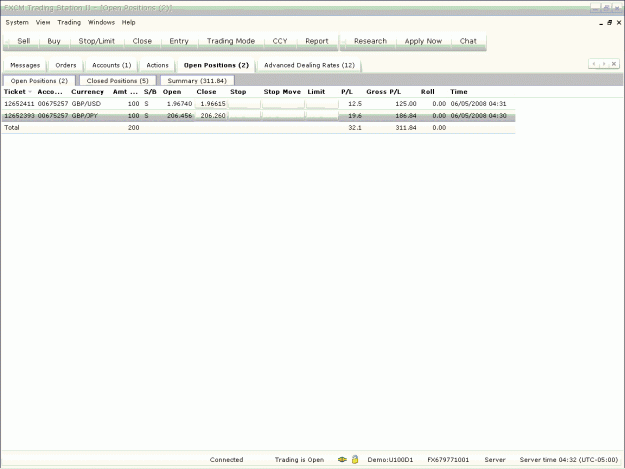625x469 pixels.
Task: Click the Server time status entry
Action: pos(569,460)
